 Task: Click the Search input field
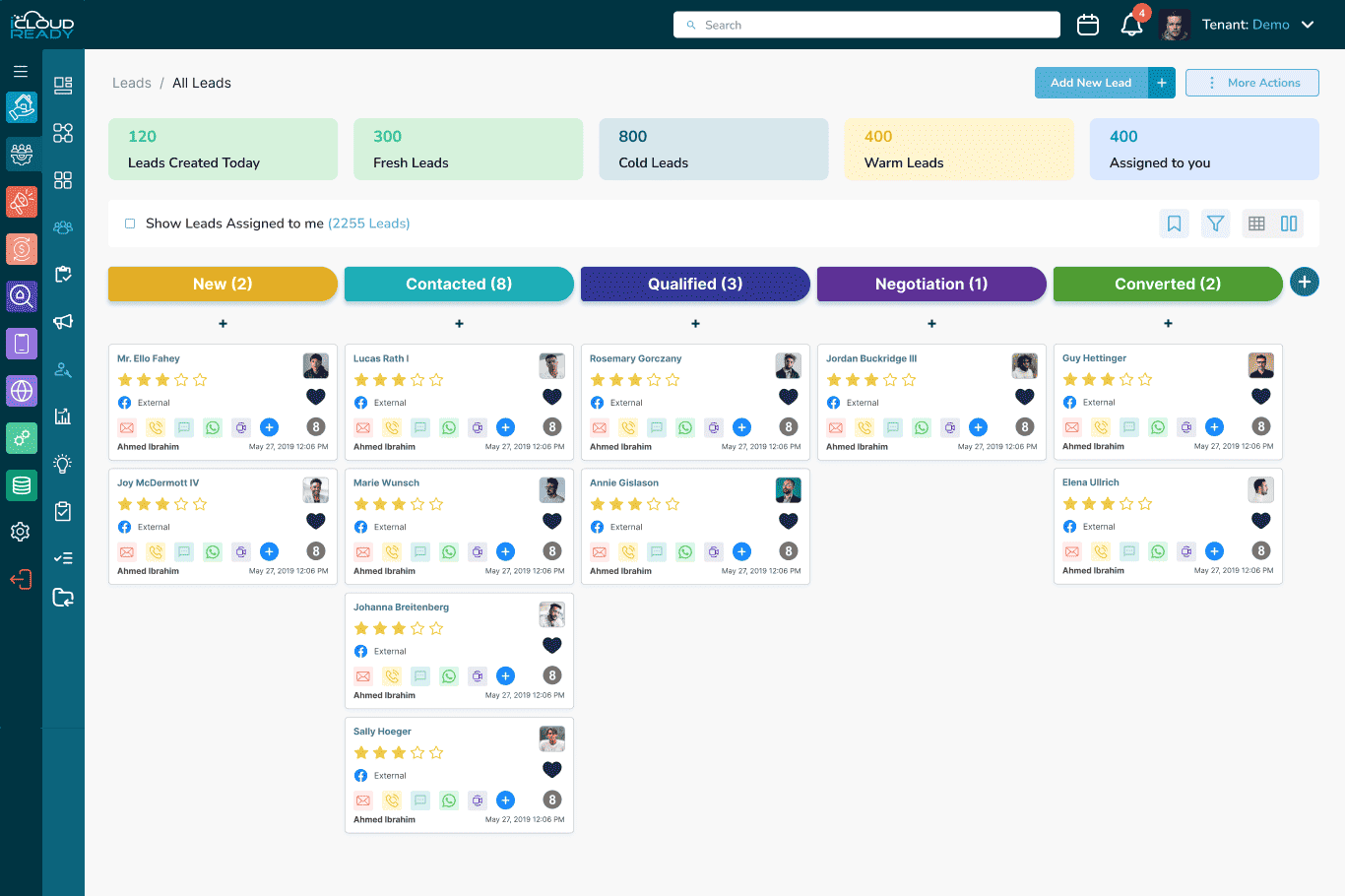866,25
